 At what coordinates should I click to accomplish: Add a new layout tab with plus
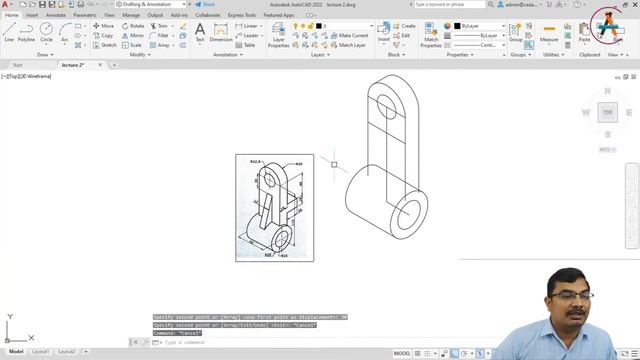tap(86, 351)
